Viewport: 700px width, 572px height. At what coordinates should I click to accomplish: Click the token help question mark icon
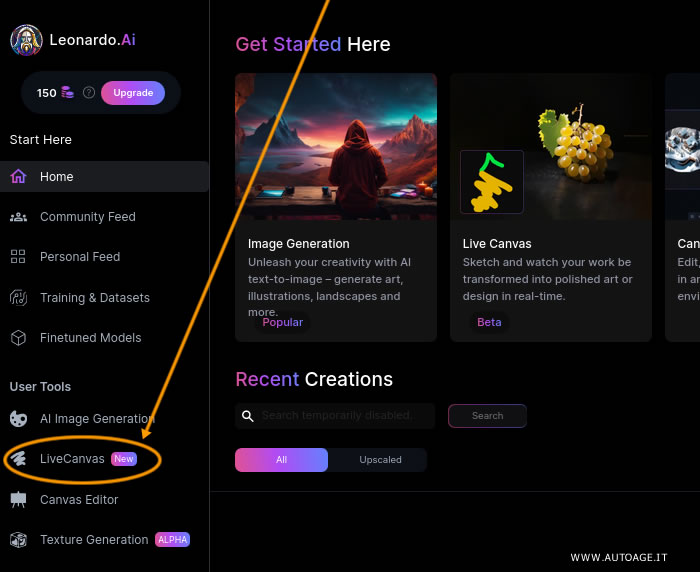[89, 93]
